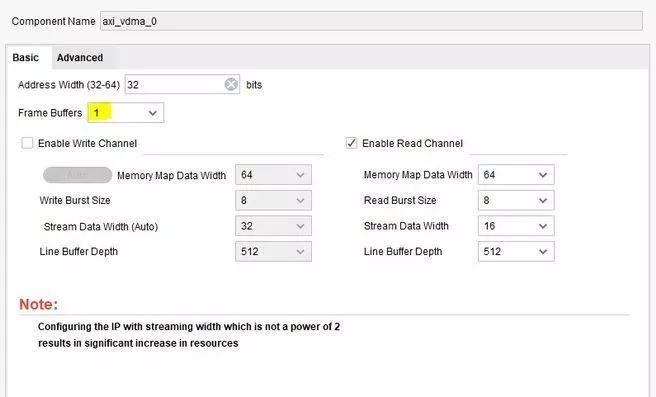Switch to the Advanced tab
Screen dimensions: 656x397
tap(80, 58)
